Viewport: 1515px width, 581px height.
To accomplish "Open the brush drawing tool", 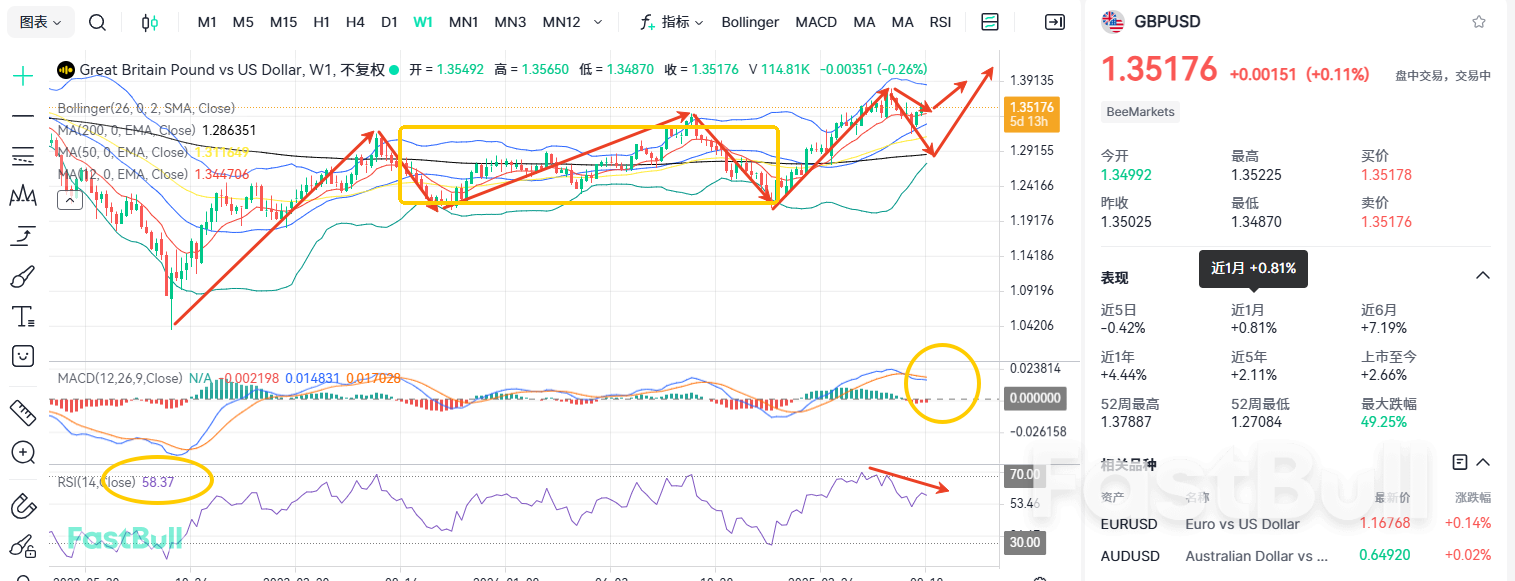I will (21, 276).
